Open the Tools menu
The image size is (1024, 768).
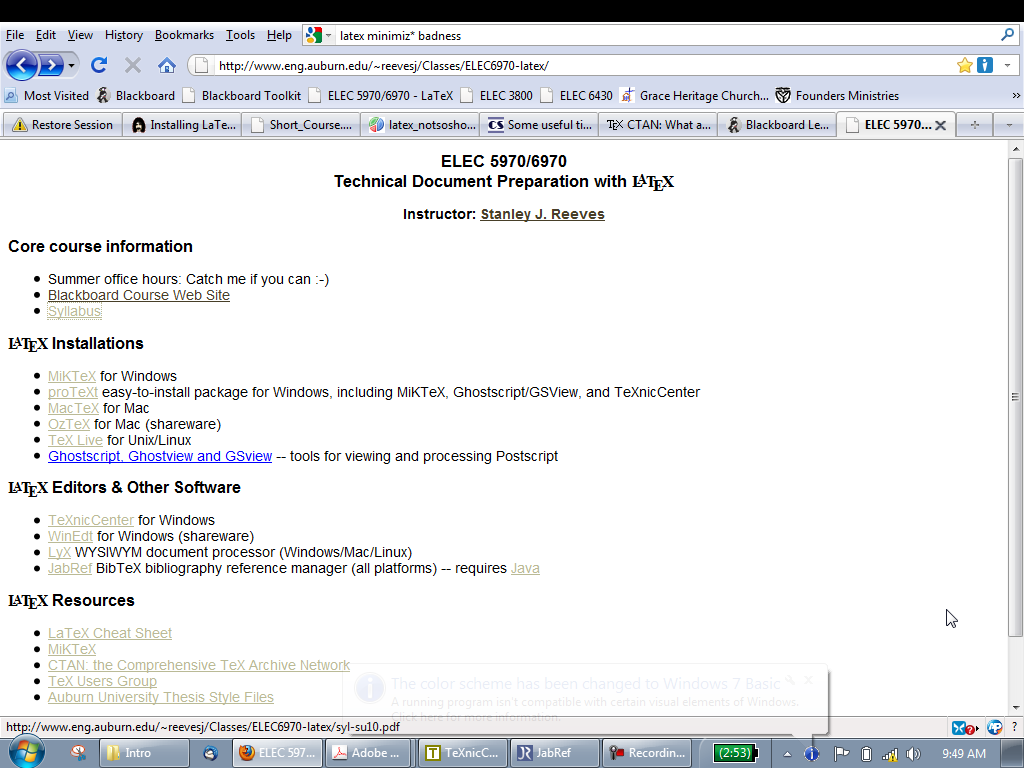[240, 35]
